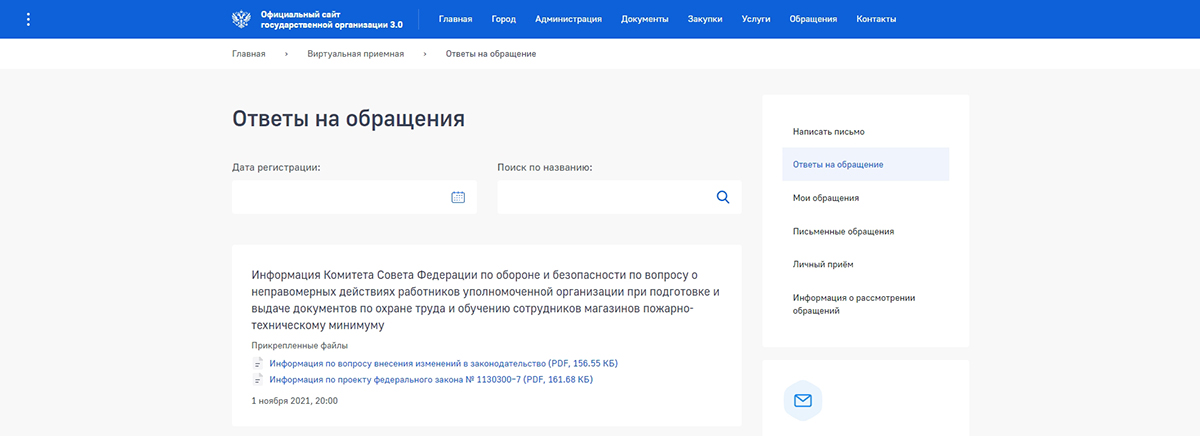Click the PDF icon of the law amendments file
Image resolution: width=1200 pixels, height=436 pixels.
point(258,363)
